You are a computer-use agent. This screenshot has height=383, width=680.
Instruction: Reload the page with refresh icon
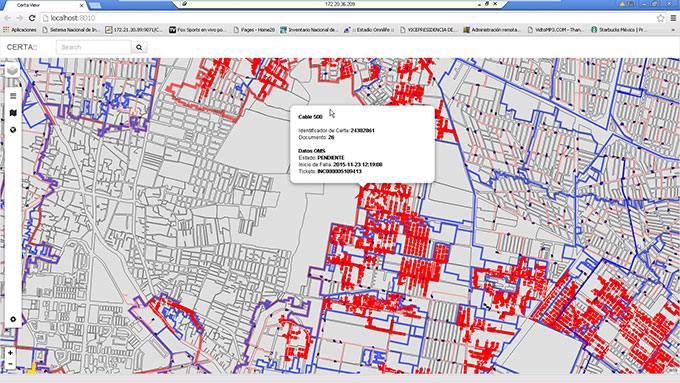pos(32,18)
